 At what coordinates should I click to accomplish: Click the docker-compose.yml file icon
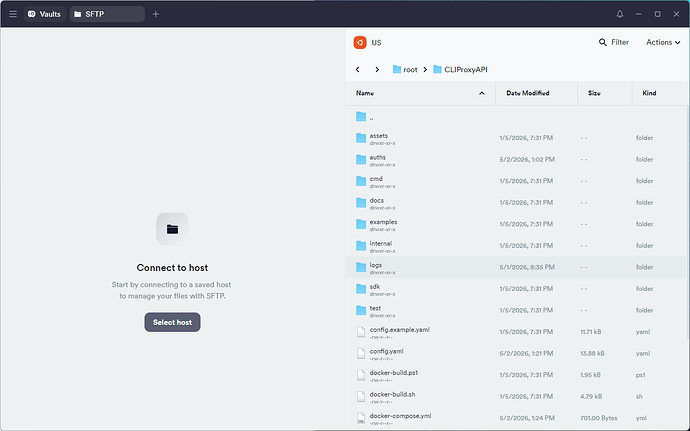(361, 418)
